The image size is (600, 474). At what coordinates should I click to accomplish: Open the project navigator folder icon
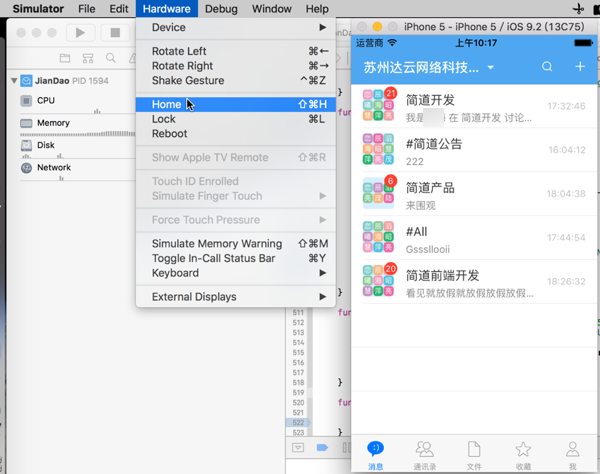coord(65,58)
